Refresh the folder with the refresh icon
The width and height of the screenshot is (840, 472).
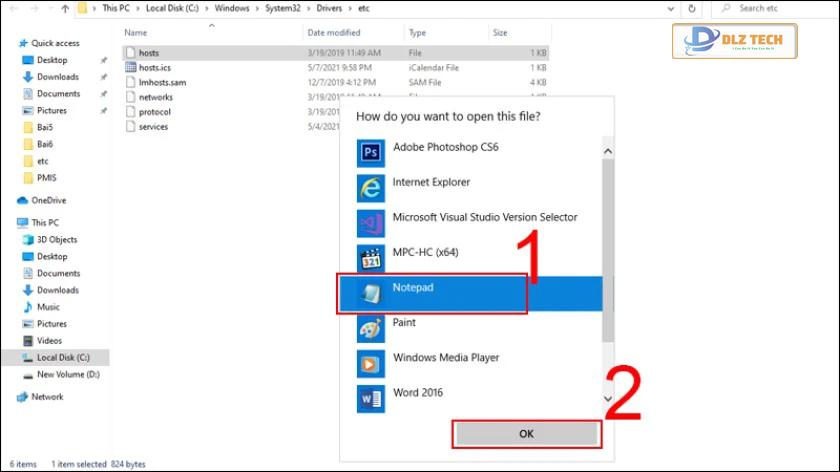click(692, 9)
